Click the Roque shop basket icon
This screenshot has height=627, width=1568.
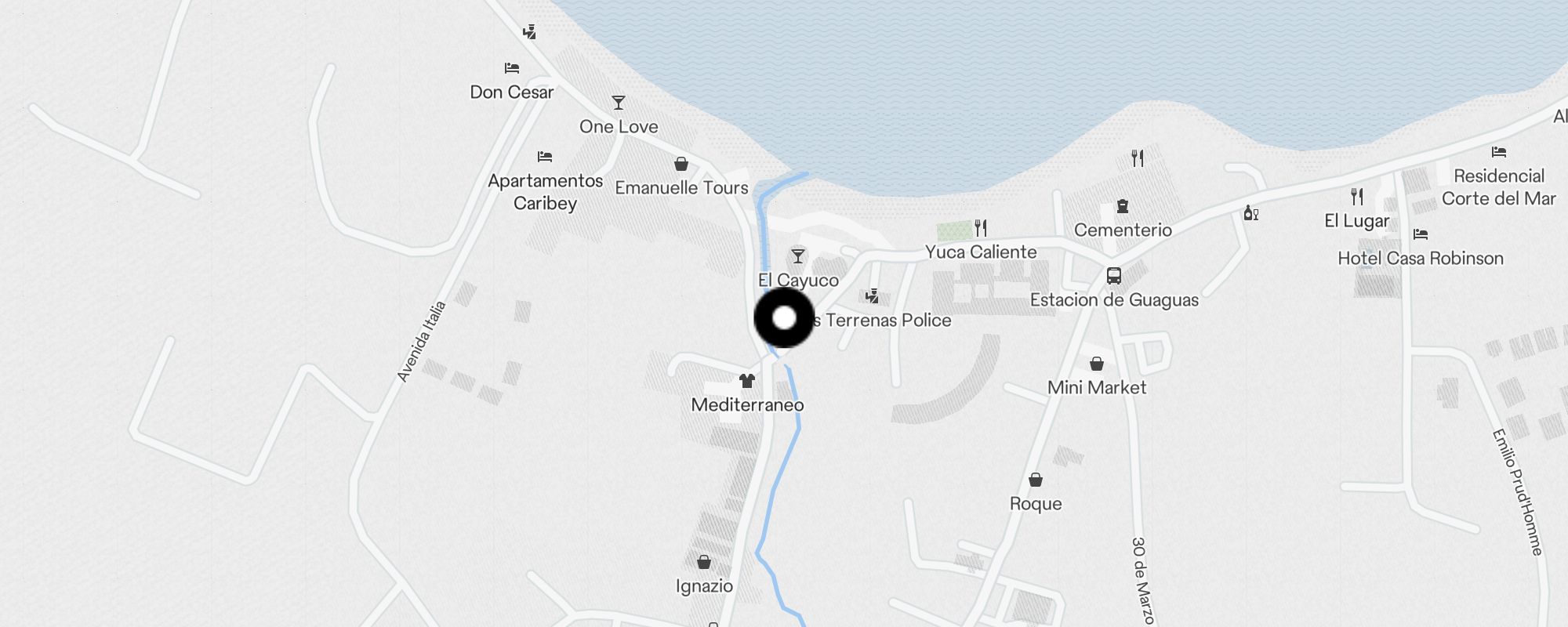coord(1036,480)
